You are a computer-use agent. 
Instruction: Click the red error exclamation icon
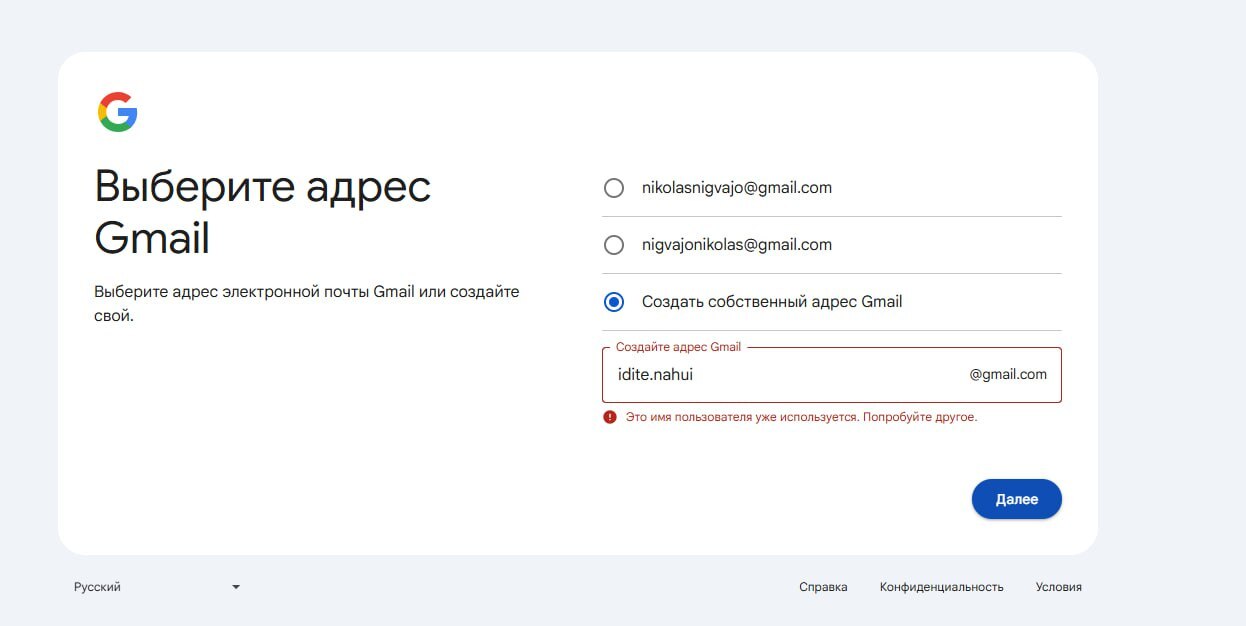tap(610, 417)
